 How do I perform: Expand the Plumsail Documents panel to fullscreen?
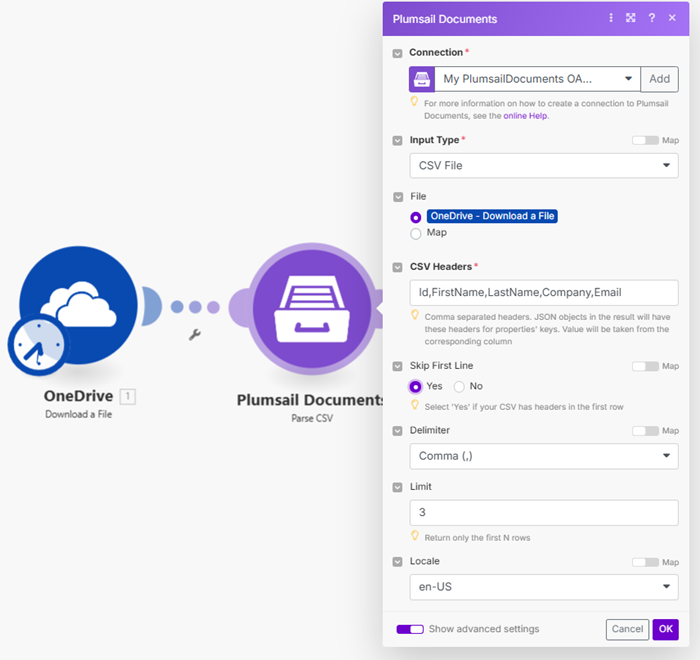pos(630,18)
